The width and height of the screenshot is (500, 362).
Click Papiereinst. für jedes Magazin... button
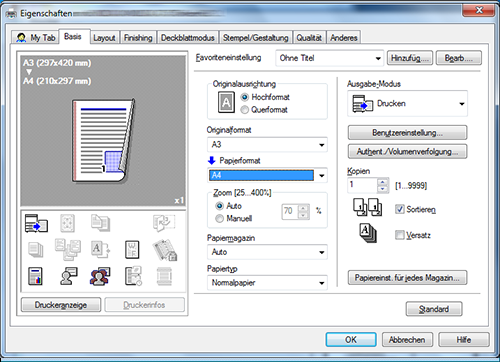click(407, 278)
